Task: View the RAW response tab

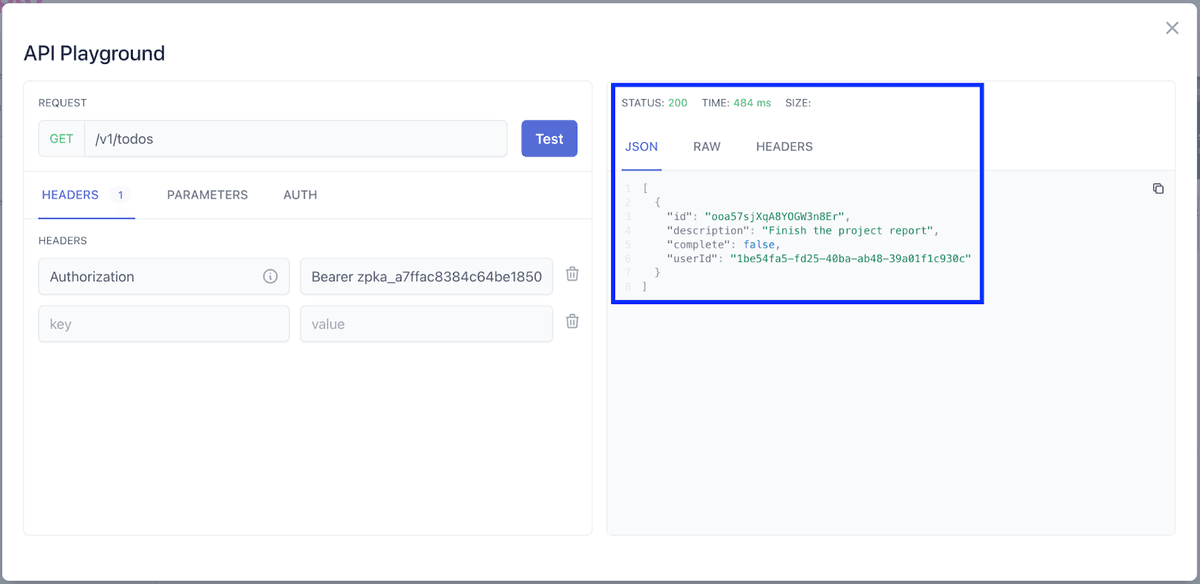Action: pyautogui.click(x=706, y=146)
